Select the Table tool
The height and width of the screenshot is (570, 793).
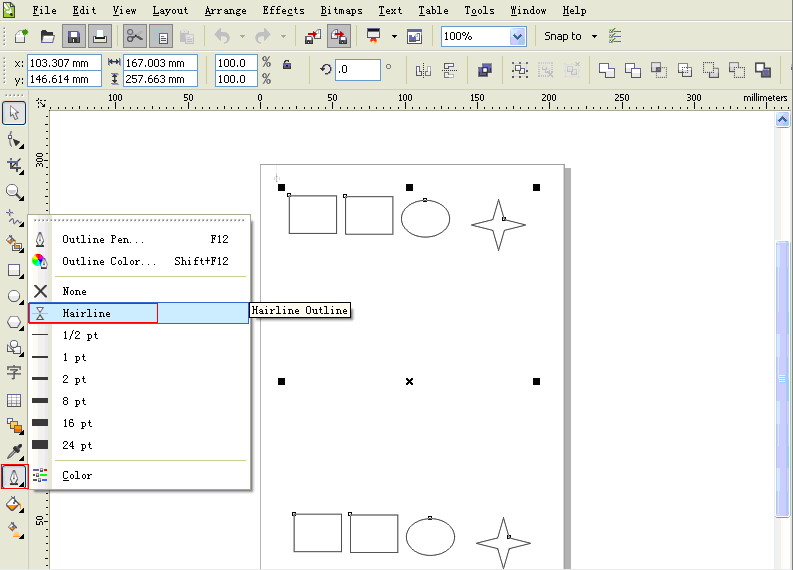coord(14,400)
